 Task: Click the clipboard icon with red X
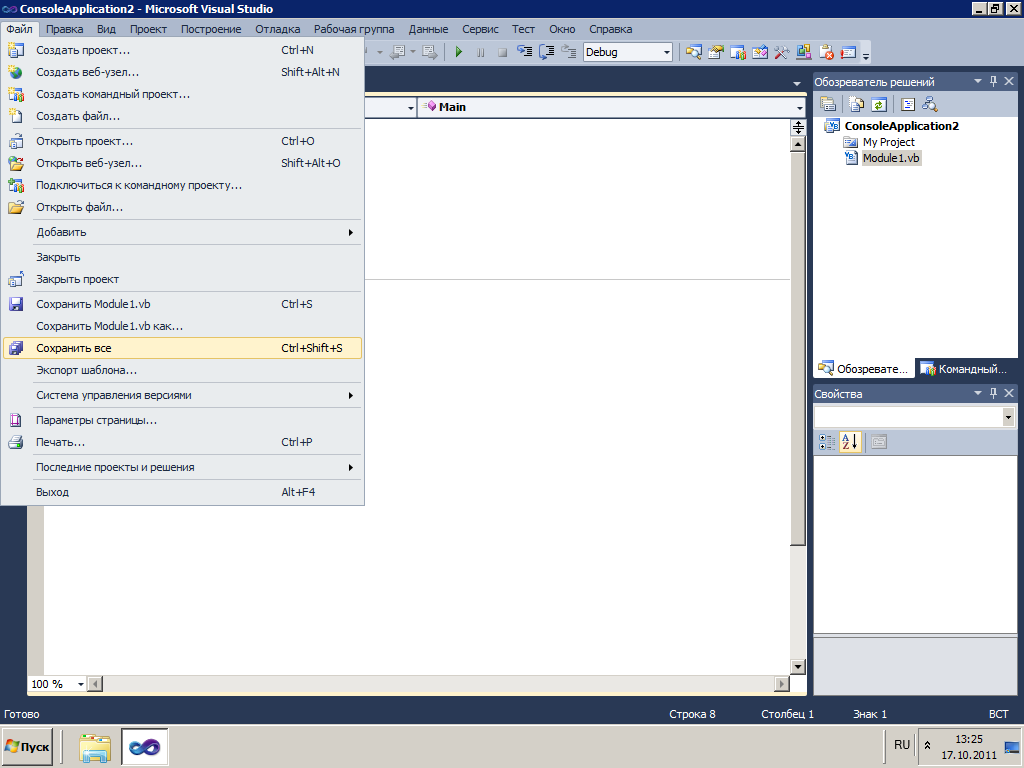(x=826, y=52)
